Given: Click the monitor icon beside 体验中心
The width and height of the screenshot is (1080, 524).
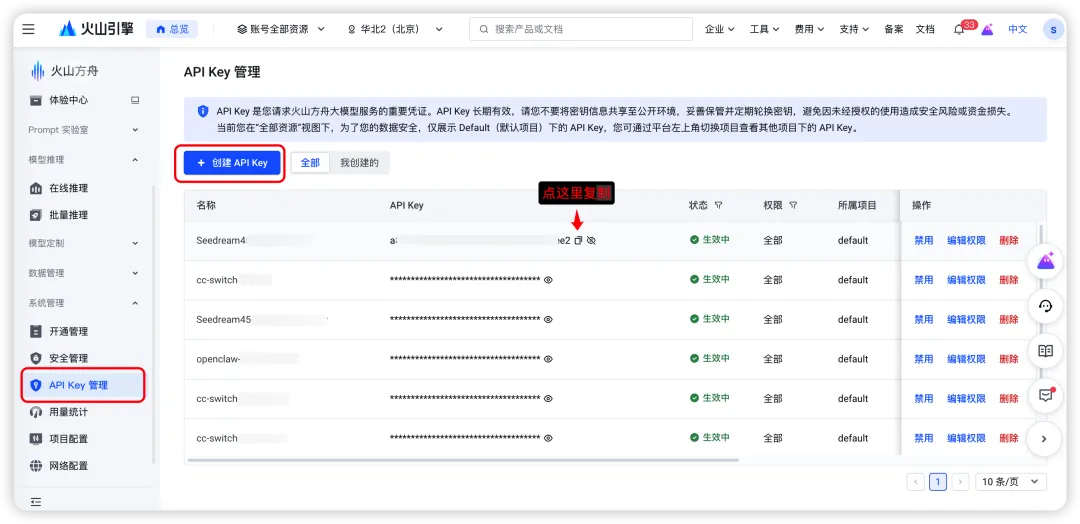Looking at the screenshot, I should point(135,100).
